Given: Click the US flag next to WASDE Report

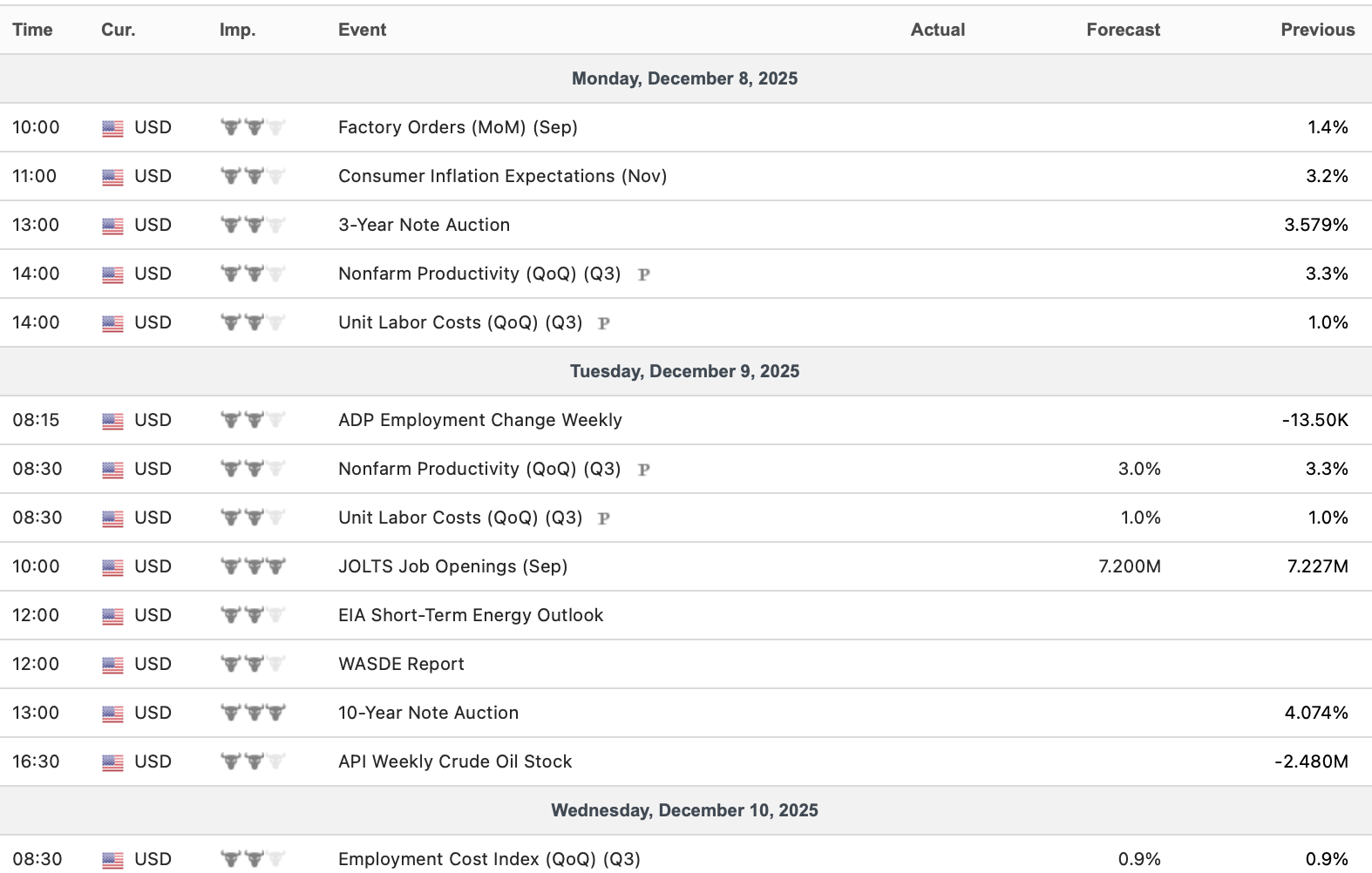Looking at the screenshot, I should (x=112, y=665).
